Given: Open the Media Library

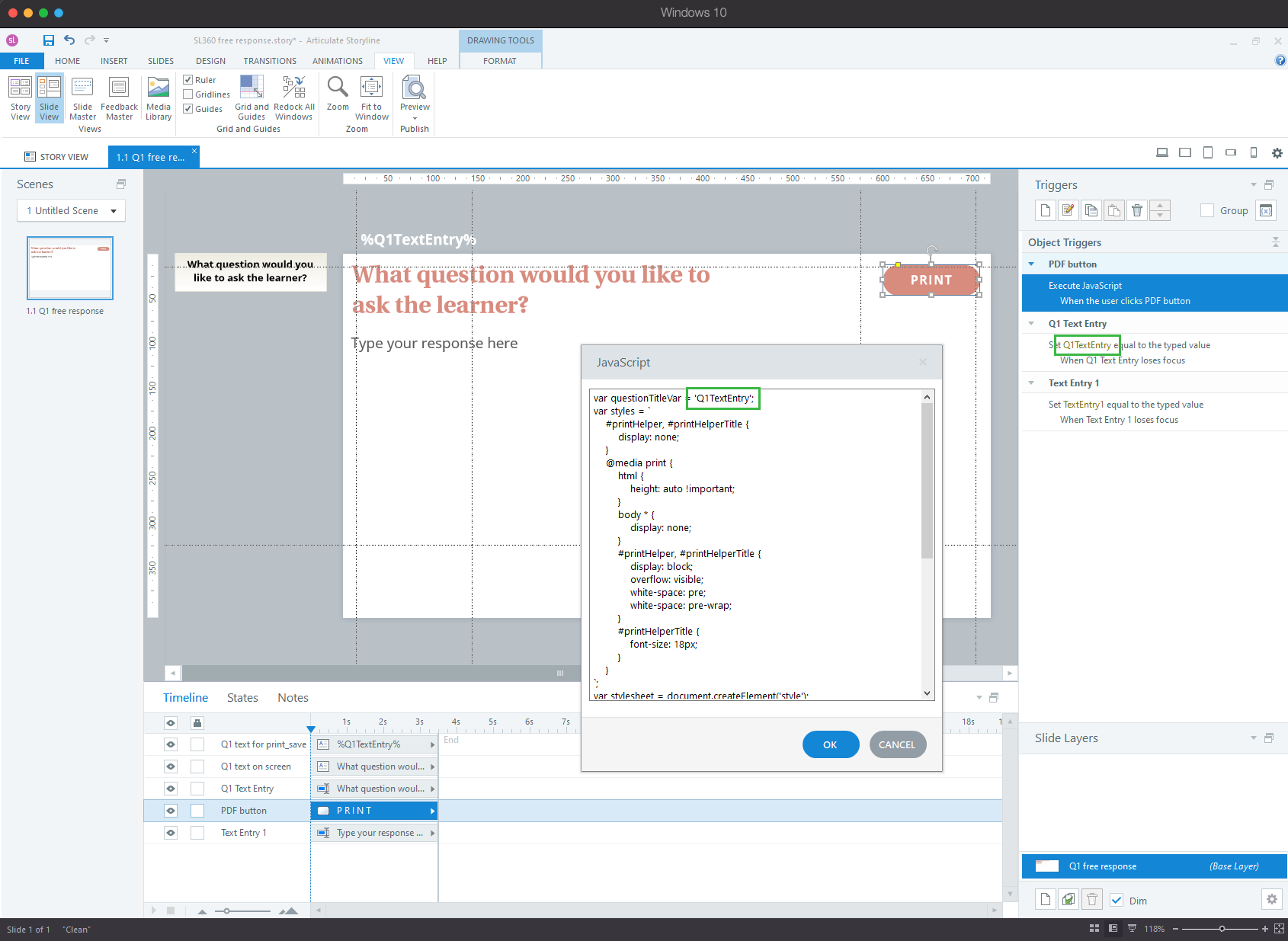Looking at the screenshot, I should pyautogui.click(x=159, y=98).
